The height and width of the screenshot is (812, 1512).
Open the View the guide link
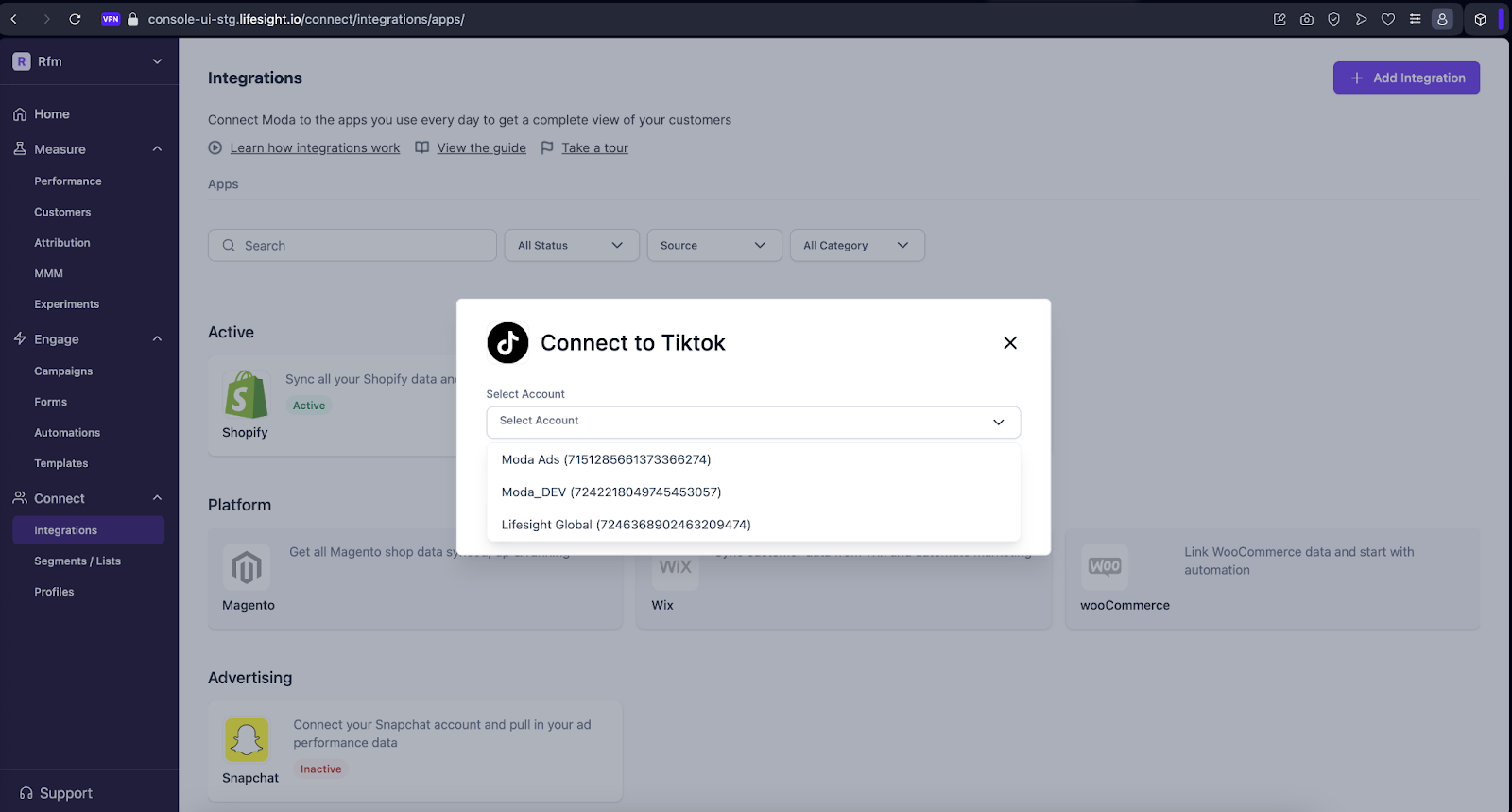click(481, 147)
